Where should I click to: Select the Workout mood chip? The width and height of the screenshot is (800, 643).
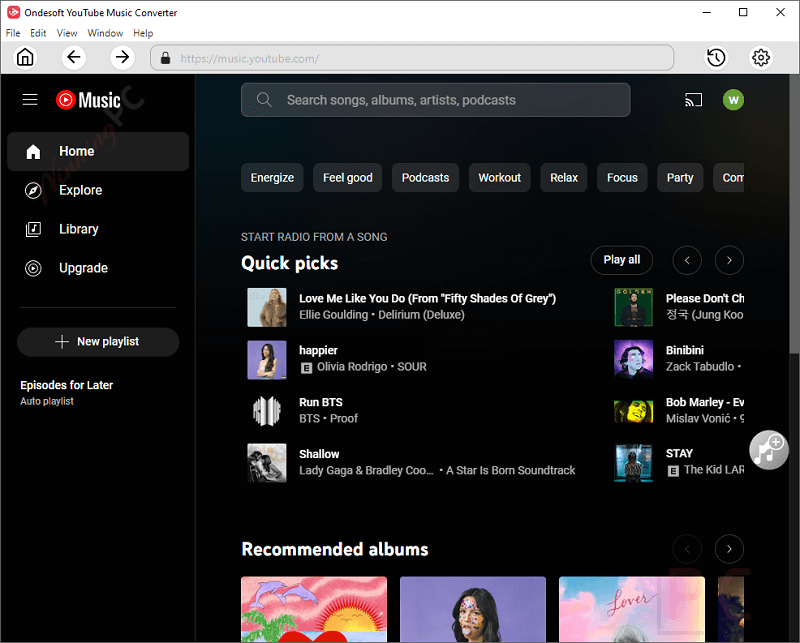point(499,178)
